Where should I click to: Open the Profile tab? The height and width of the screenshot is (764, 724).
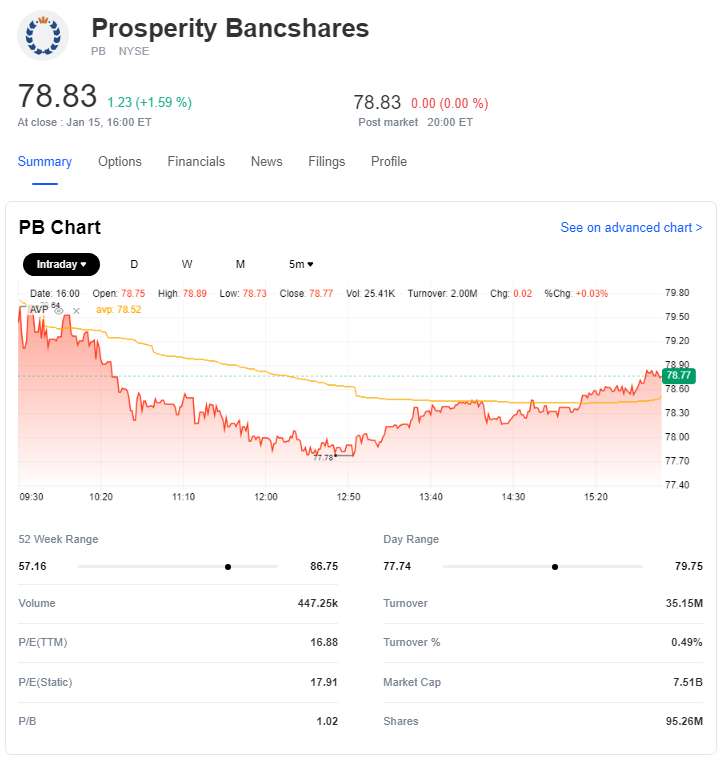tap(389, 162)
